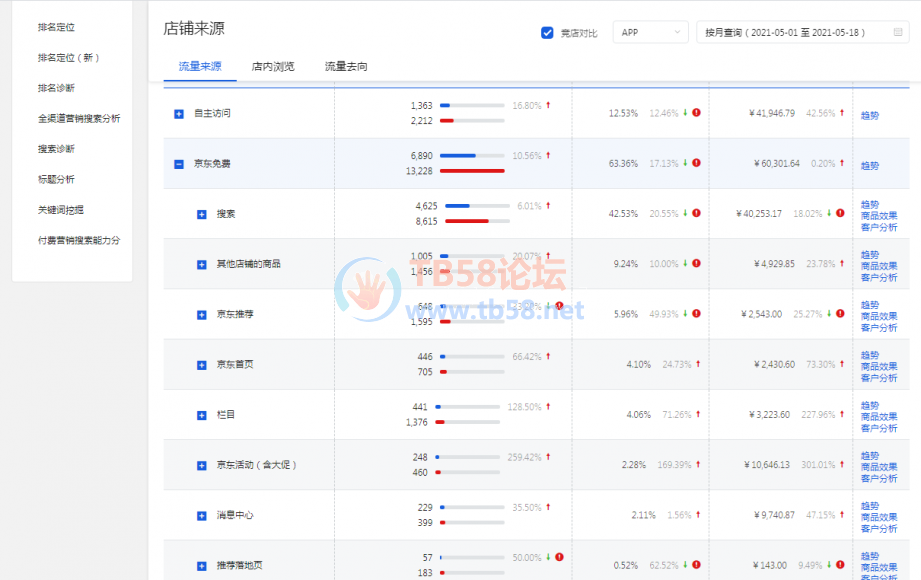Click the 63.36% value in 京东免费 row
Image resolution: width=921 pixels, height=580 pixels.
623,163
